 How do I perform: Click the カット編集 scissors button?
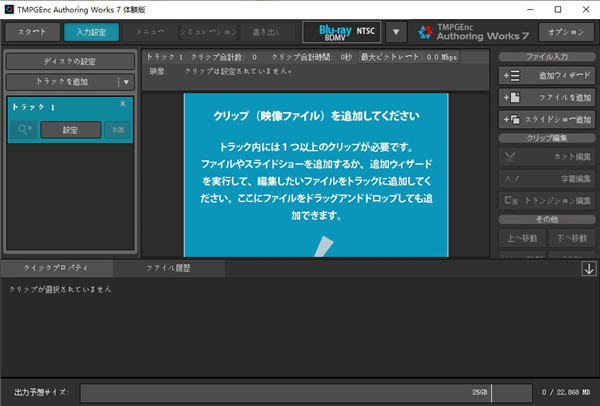546,156
